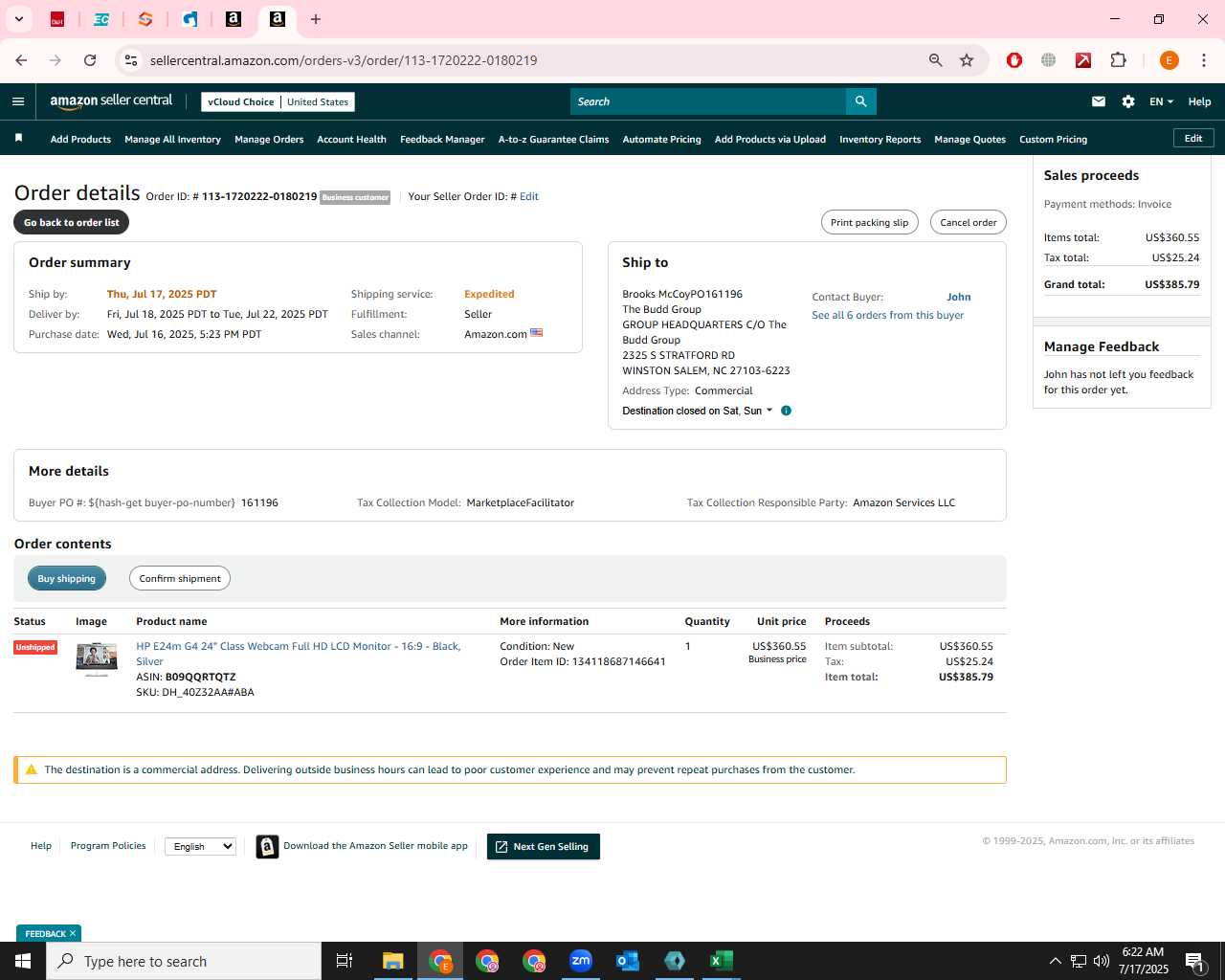
Task: Click Print packing slip button
Action: tap(870, 222)
